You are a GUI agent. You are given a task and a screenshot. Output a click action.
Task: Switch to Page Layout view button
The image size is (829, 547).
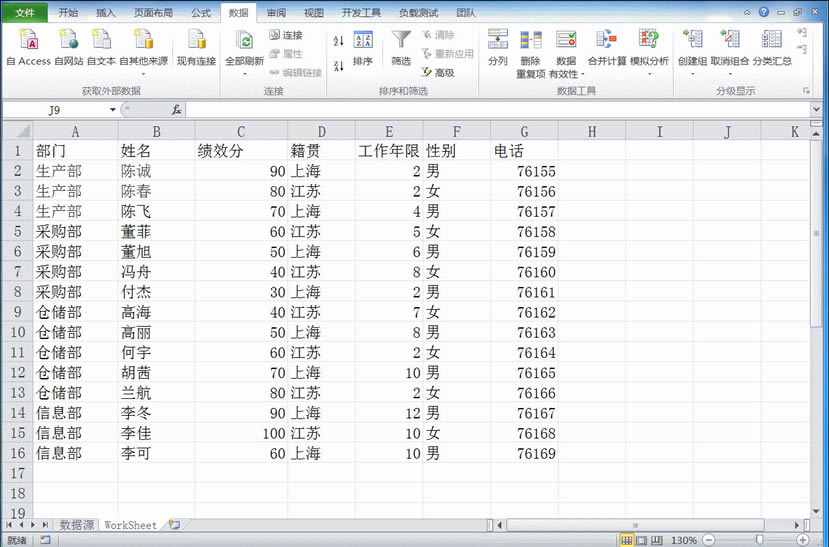641,540
